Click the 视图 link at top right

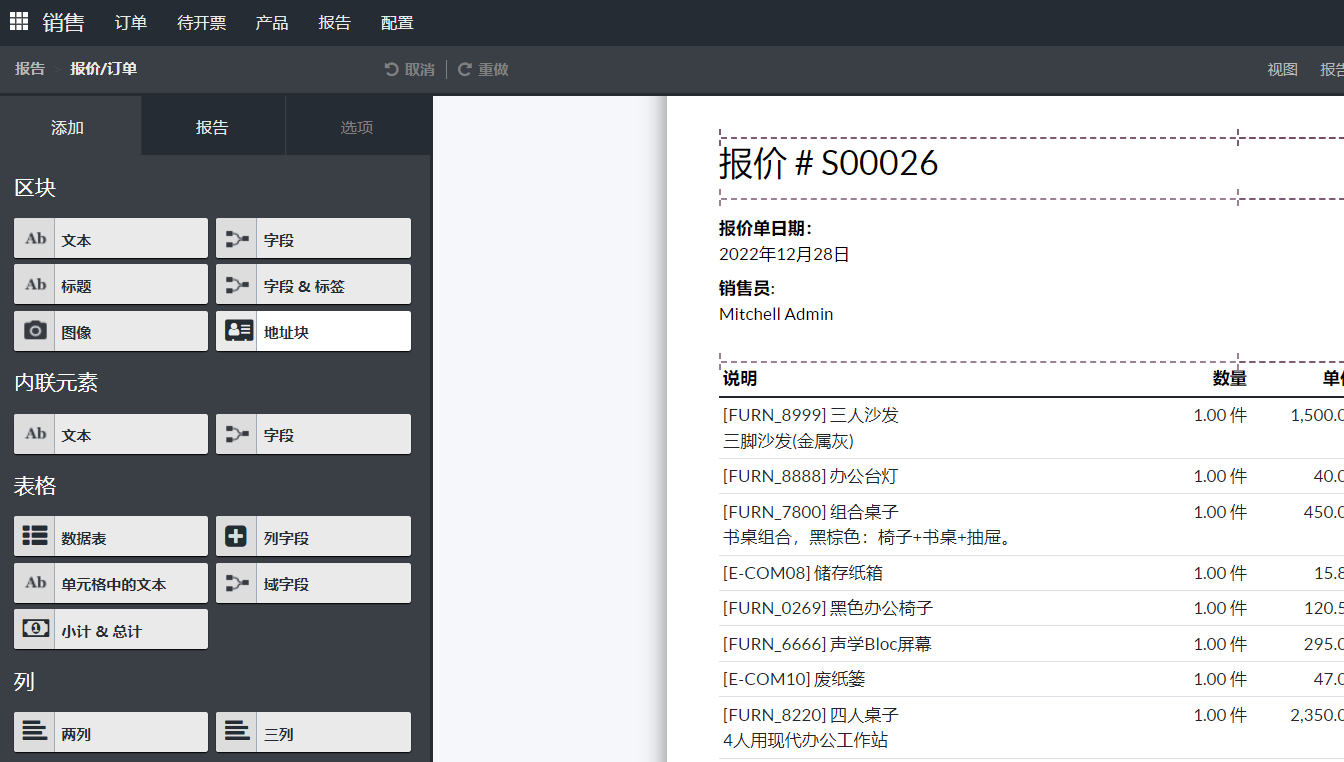click(x=1282, y=69)
